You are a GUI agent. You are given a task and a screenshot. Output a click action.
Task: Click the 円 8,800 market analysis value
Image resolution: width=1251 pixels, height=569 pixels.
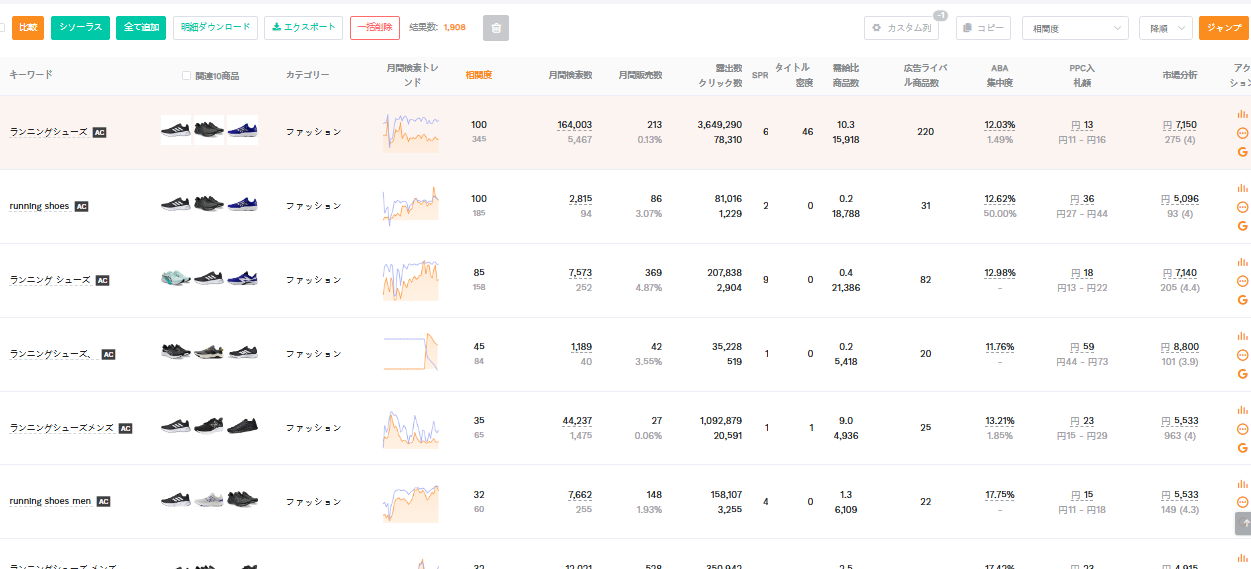(x=1180, y=347)
